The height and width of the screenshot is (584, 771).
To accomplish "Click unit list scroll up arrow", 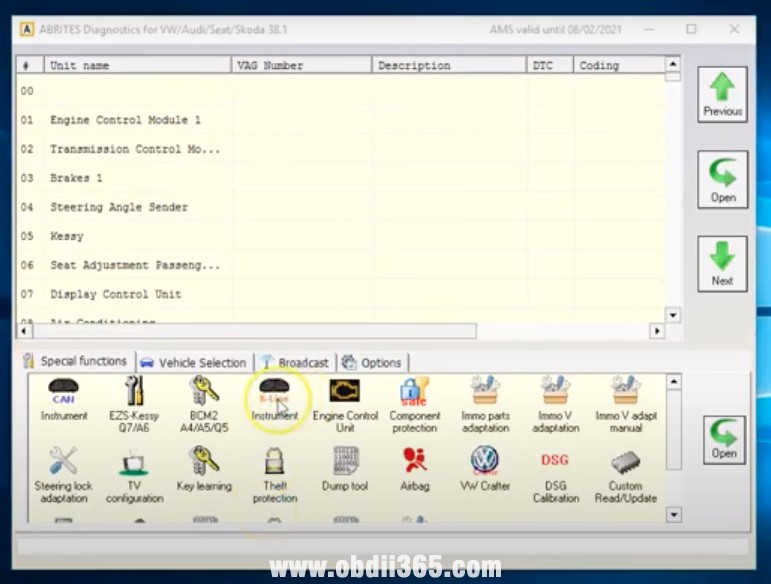I will [x=673, y=63].
